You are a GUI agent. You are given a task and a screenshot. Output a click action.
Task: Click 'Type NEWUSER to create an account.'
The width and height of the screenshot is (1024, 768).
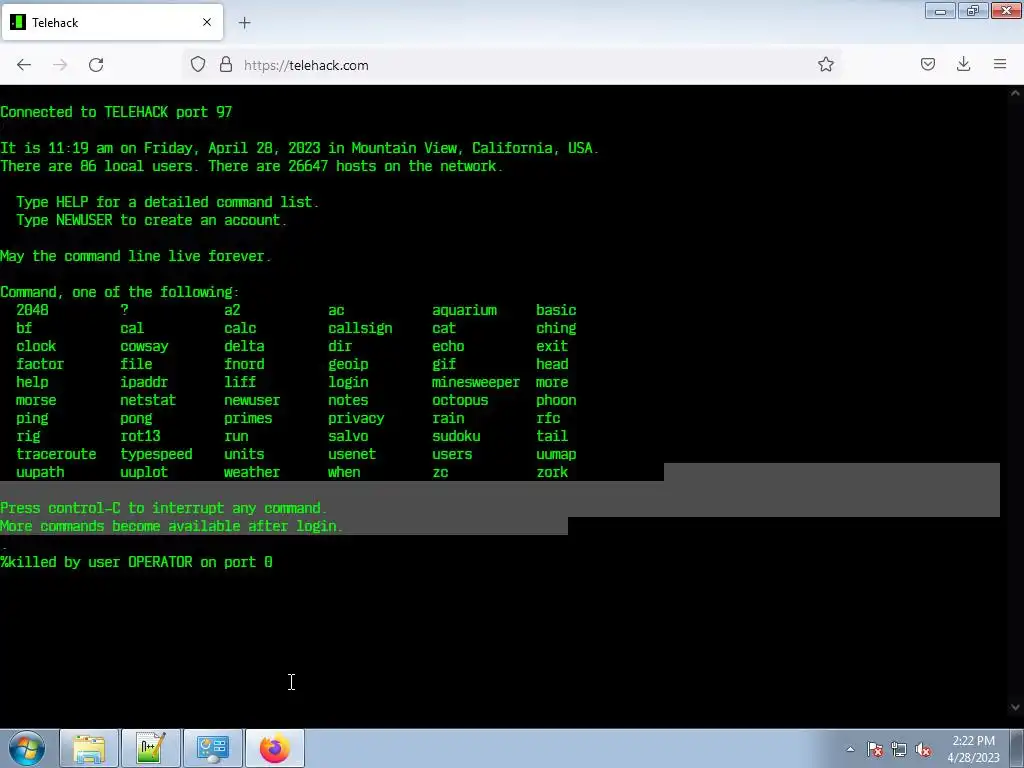152,220
